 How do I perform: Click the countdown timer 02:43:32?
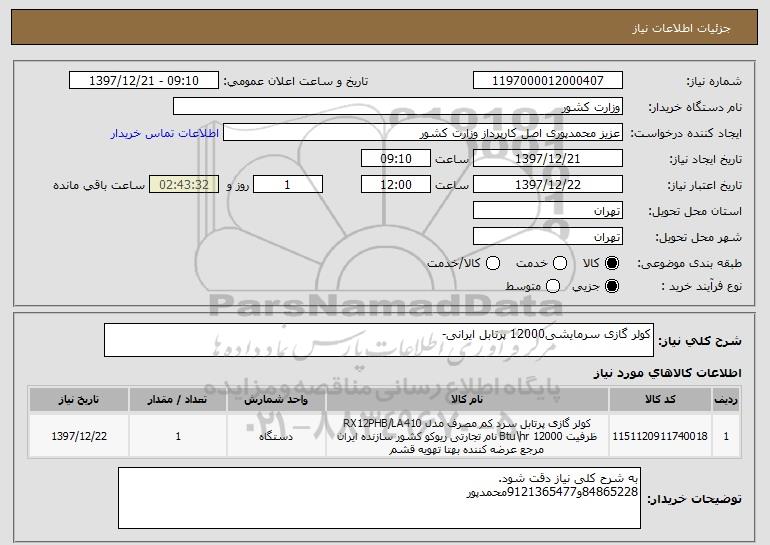pyautogui.click(x=184, y=185)
